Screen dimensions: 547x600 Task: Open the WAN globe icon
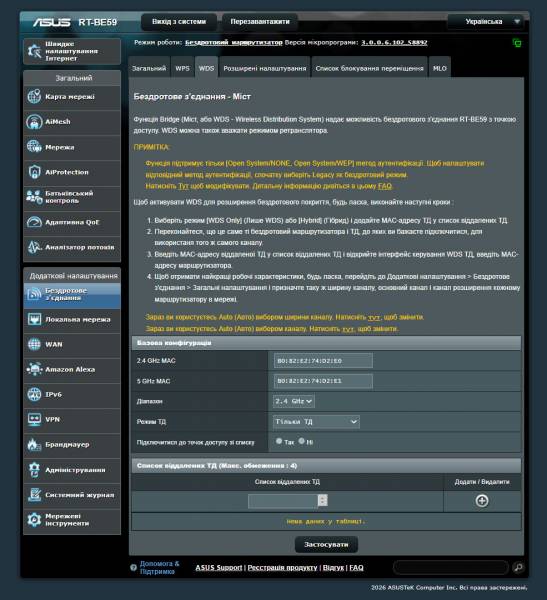click(x=34, y=344)
